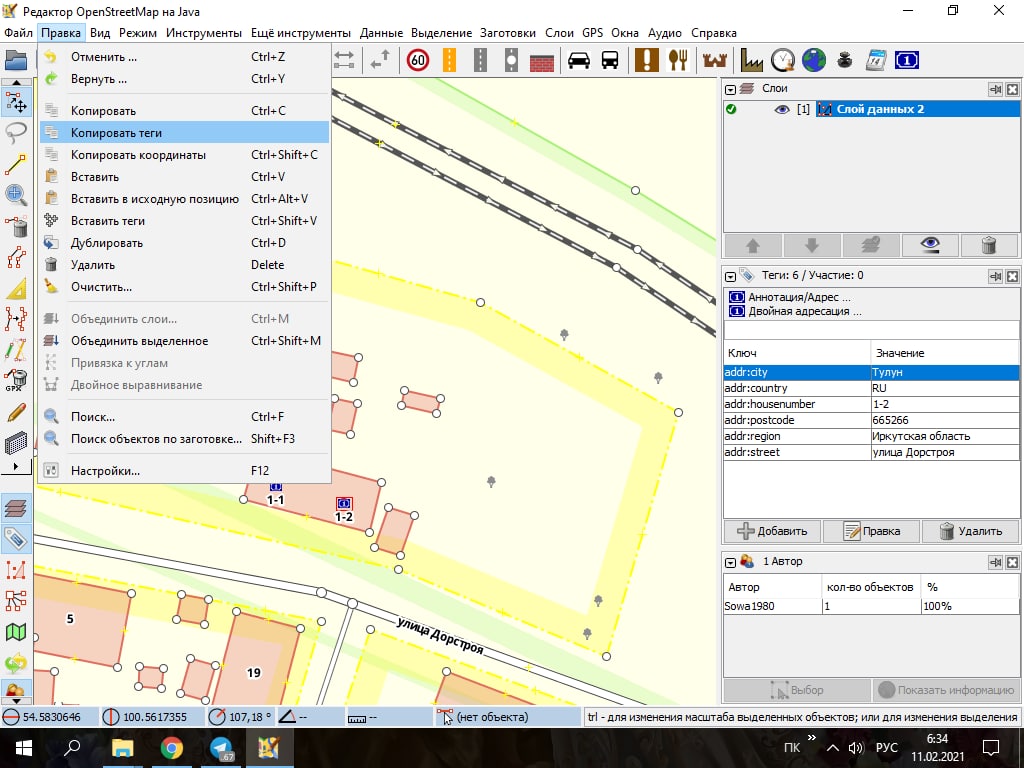
Task: Click the Ключ column header
Action: [797, 353]
